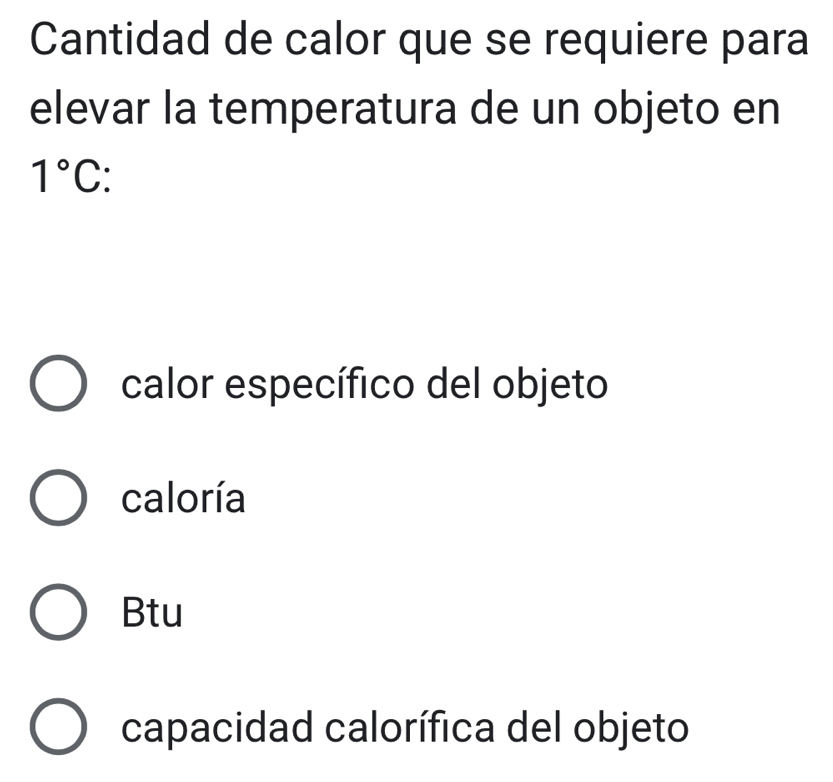Click the word 'del' in last answer option
Image resolution: width=833 pixels, height=782 pixels.
[533, 727]
